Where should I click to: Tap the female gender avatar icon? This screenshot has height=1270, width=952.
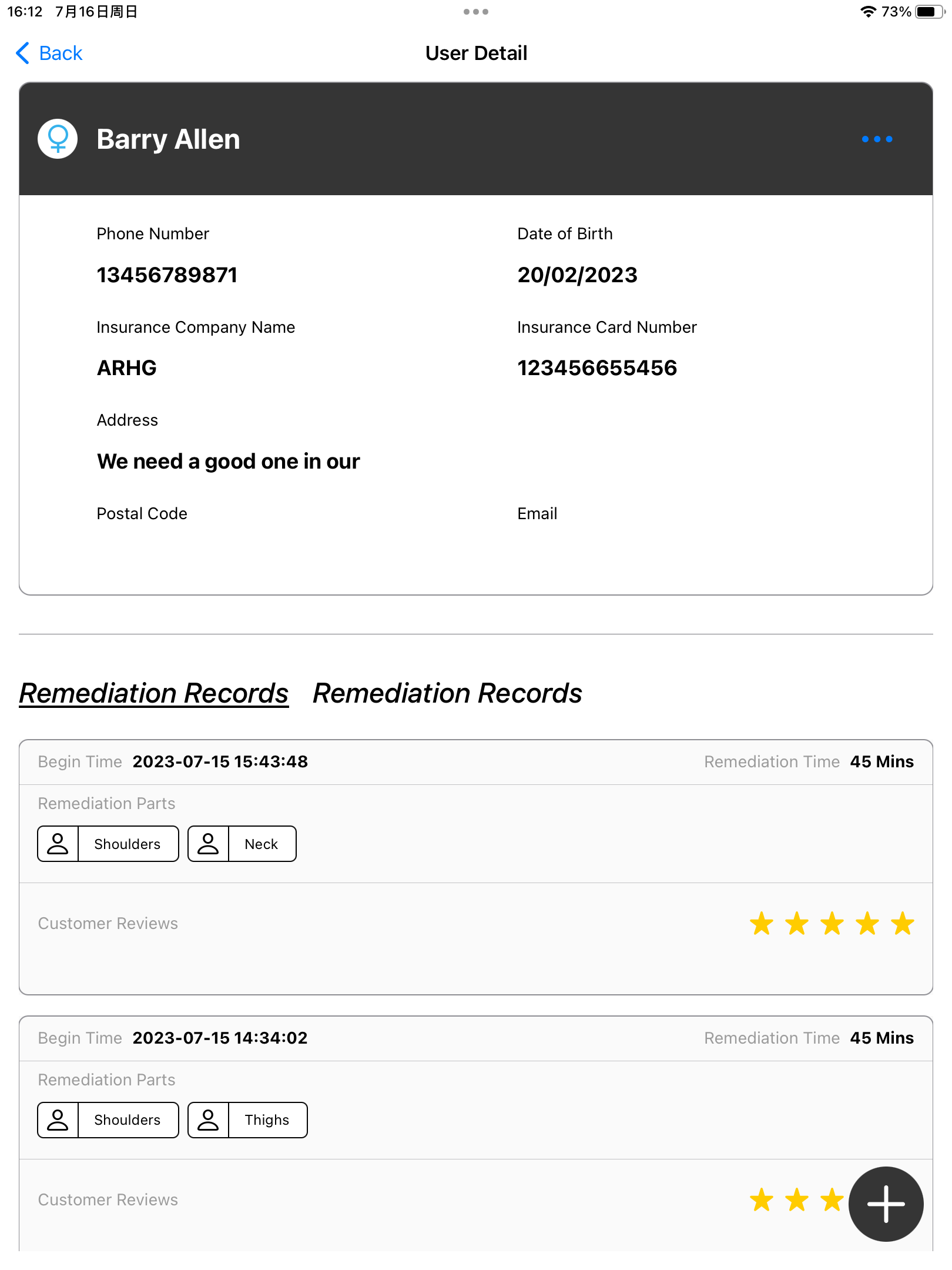click(x=58, y=139)
